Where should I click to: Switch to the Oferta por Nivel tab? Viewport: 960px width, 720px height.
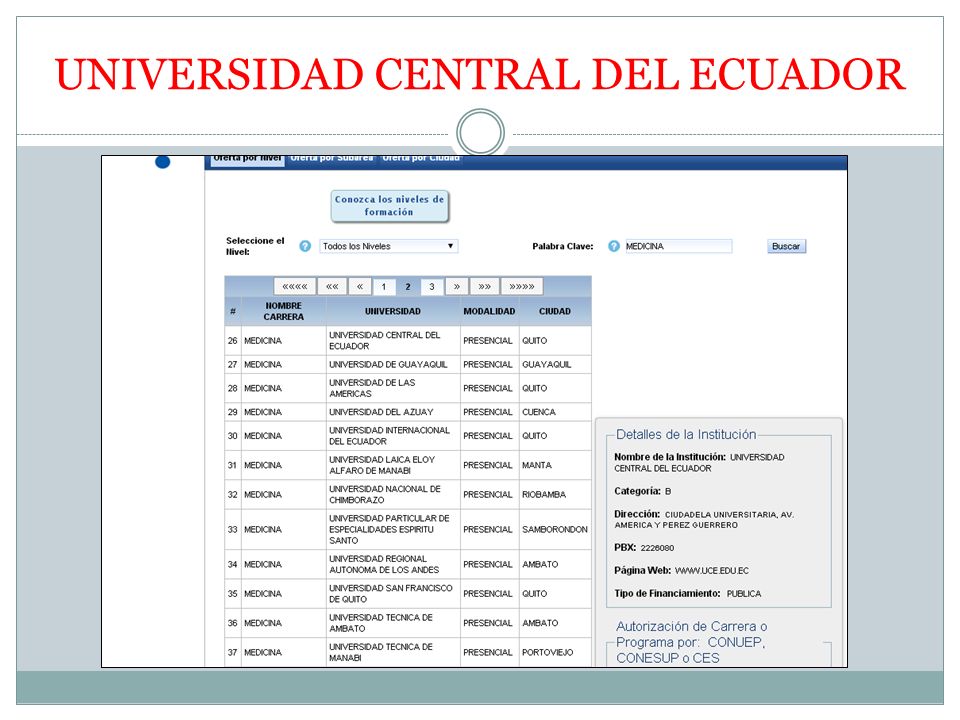point(247,159)
